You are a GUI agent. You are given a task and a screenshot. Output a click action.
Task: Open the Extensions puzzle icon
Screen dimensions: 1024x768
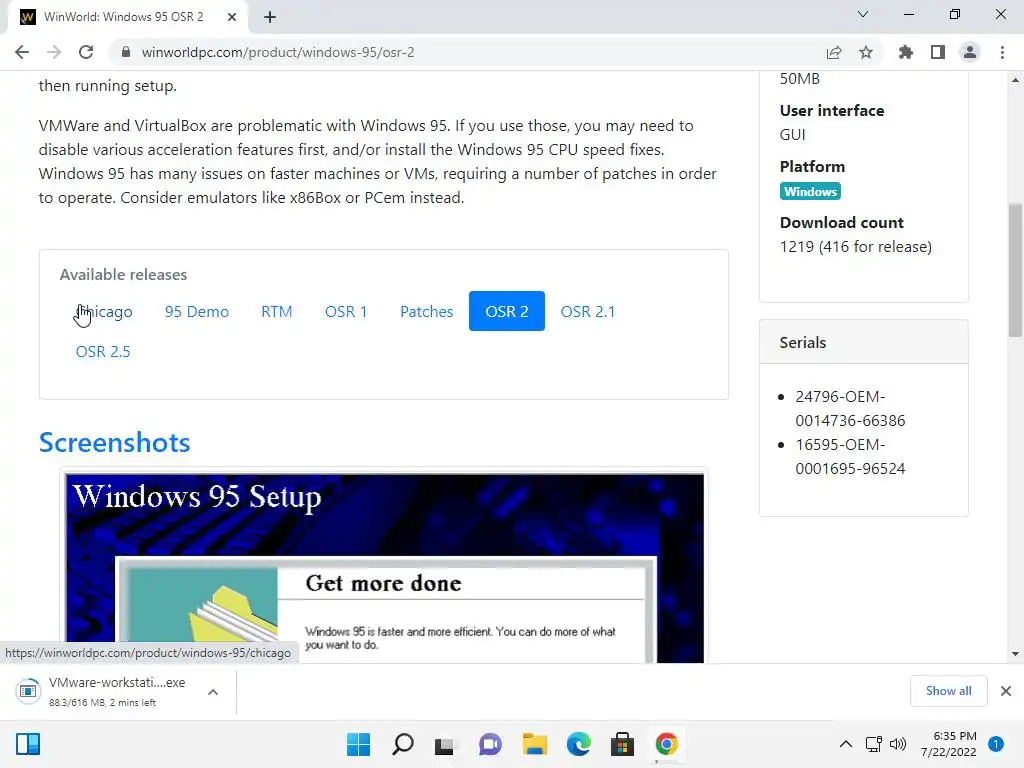[906, 52]
